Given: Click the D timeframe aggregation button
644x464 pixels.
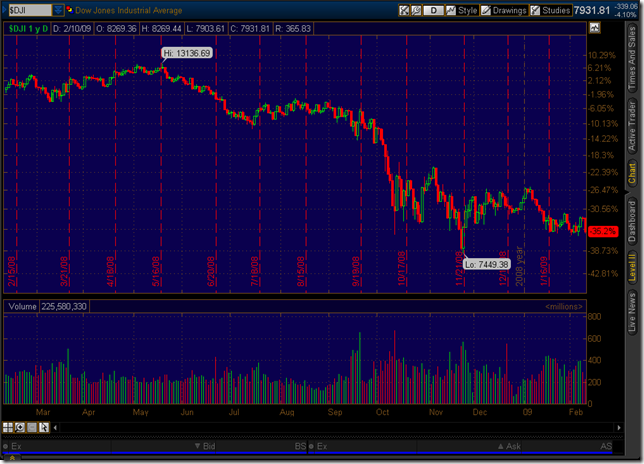Looking at the screenshot, I should (433, 10).
